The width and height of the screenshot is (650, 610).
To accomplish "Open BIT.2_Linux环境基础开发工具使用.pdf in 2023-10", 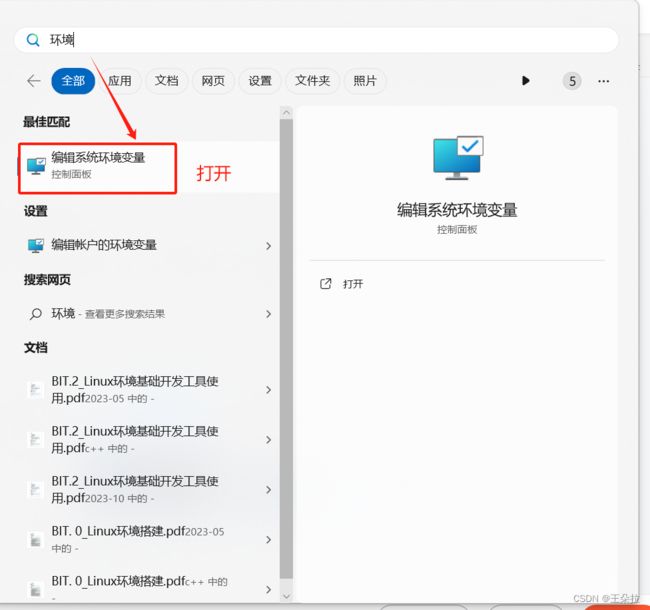I will (x=148, y=489).
